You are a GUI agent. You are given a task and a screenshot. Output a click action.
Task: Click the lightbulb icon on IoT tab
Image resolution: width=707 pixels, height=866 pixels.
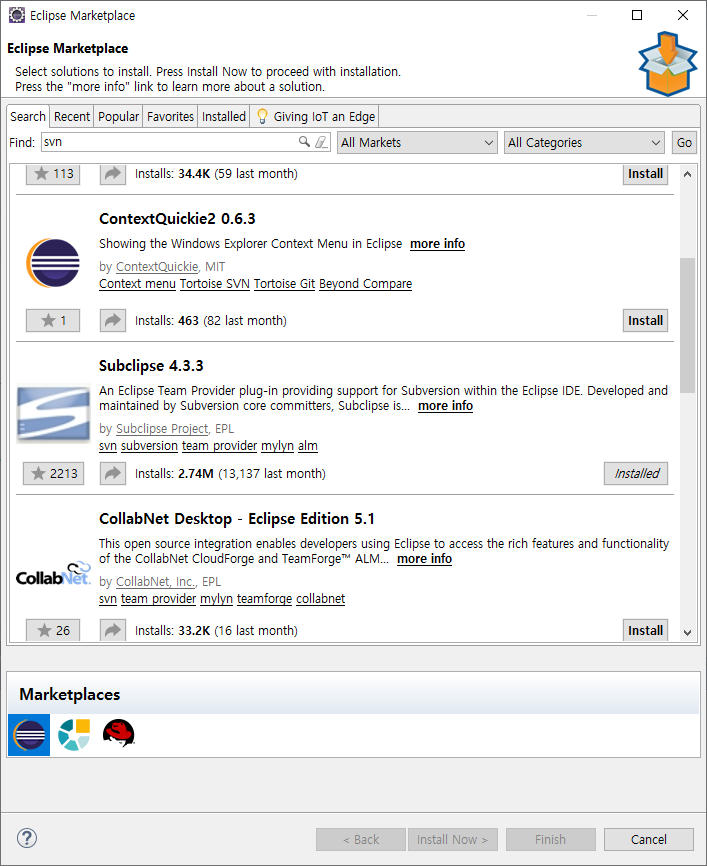tap(262, 117)
